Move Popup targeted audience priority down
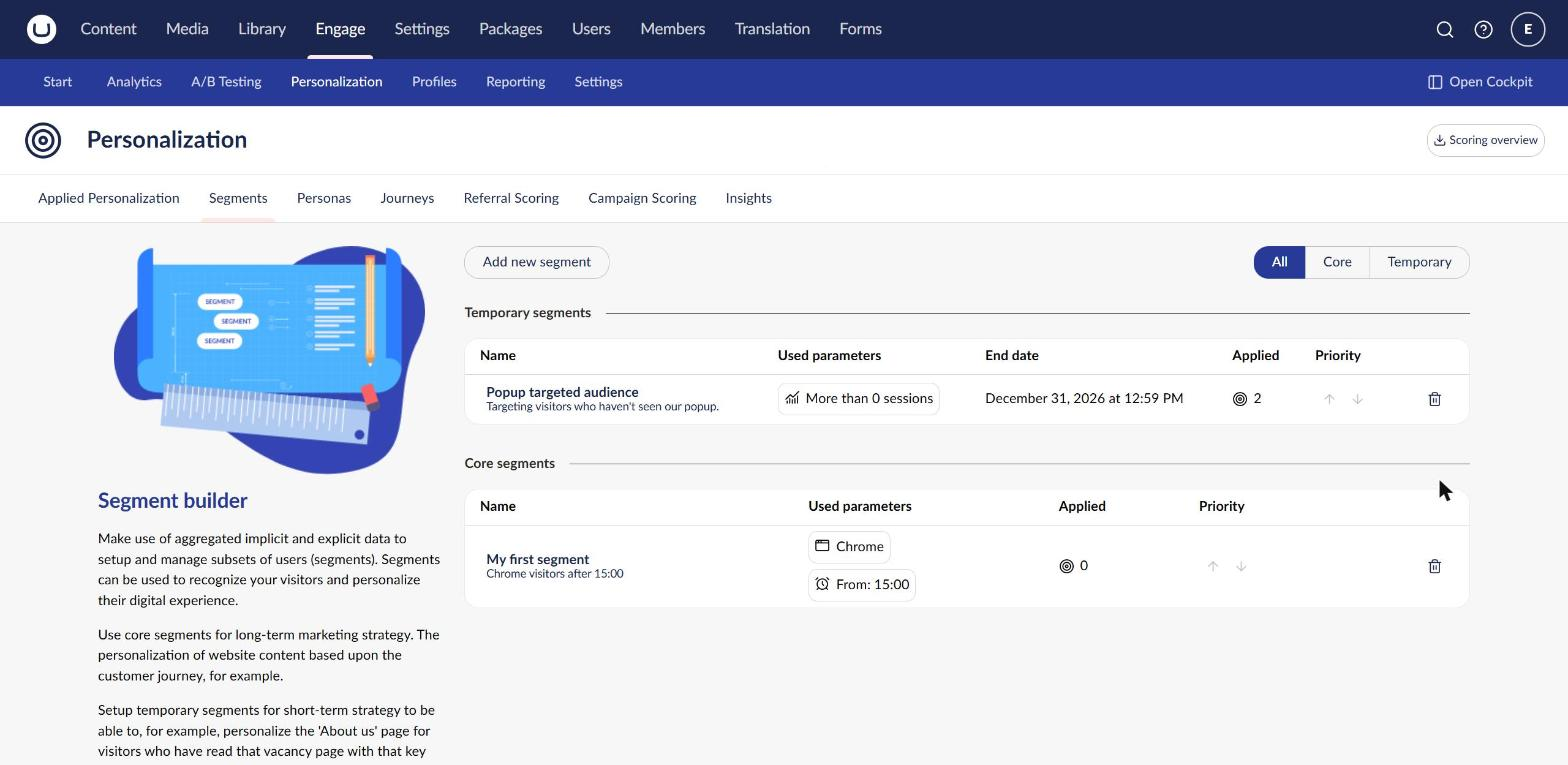This screenshot has width=1568, height=765. (1358, 399)
